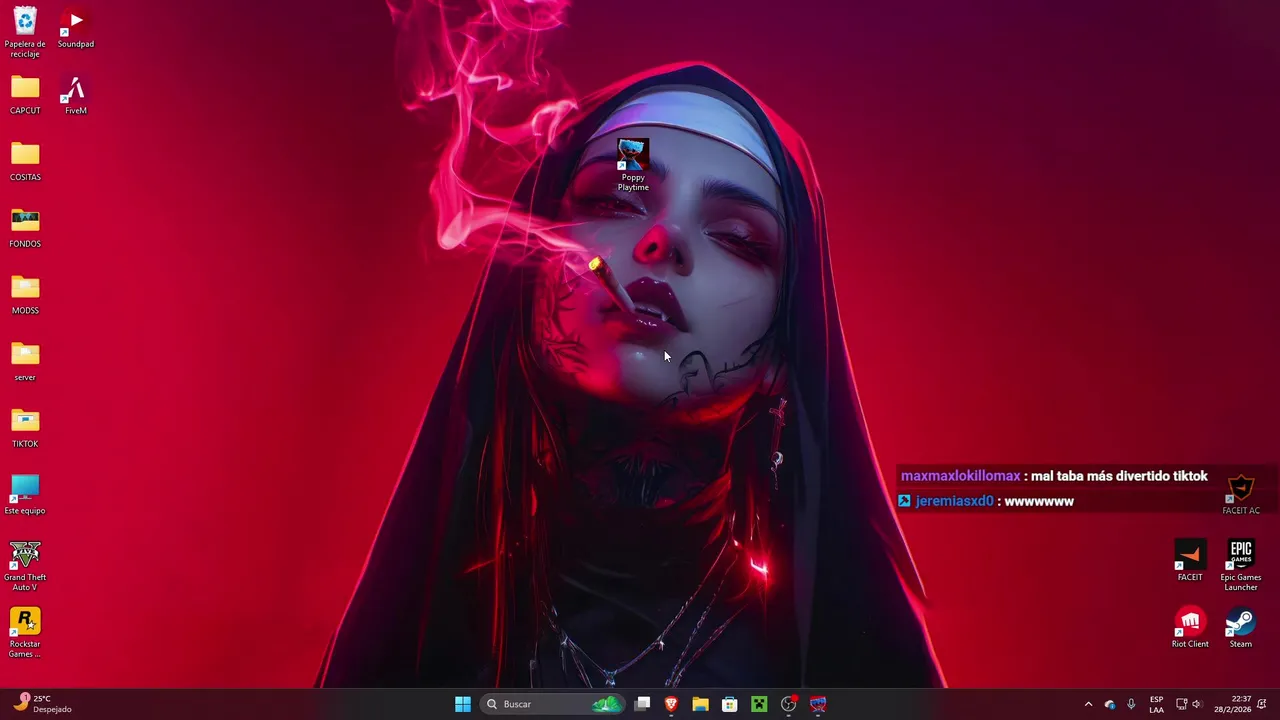Select the COSITAS folder
Viewport: 1280px width, 720px height.
25,162
